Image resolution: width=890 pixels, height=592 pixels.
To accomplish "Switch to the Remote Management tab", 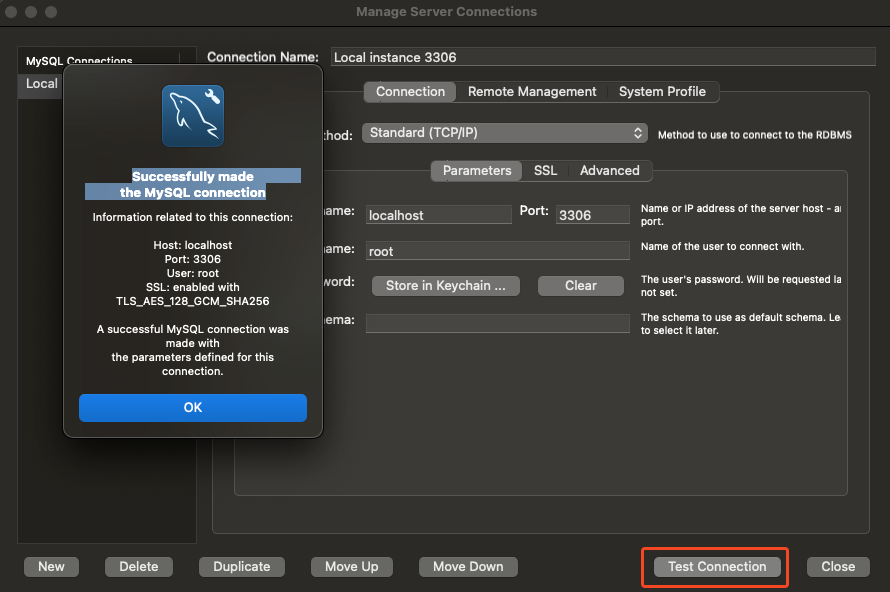I will 532,92.
